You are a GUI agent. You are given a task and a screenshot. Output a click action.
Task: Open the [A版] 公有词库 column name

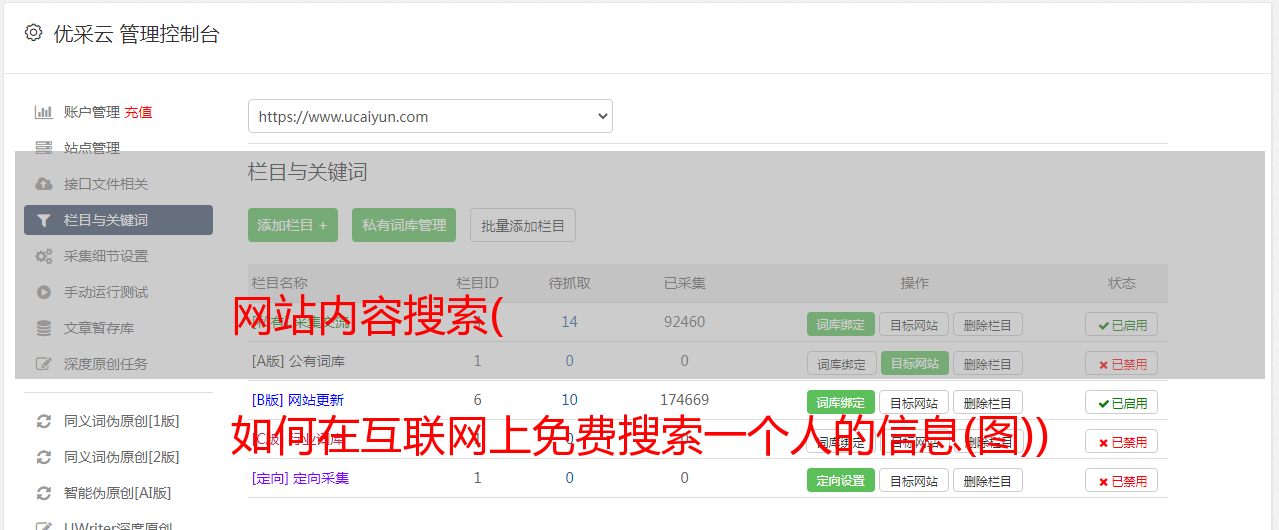298,360
